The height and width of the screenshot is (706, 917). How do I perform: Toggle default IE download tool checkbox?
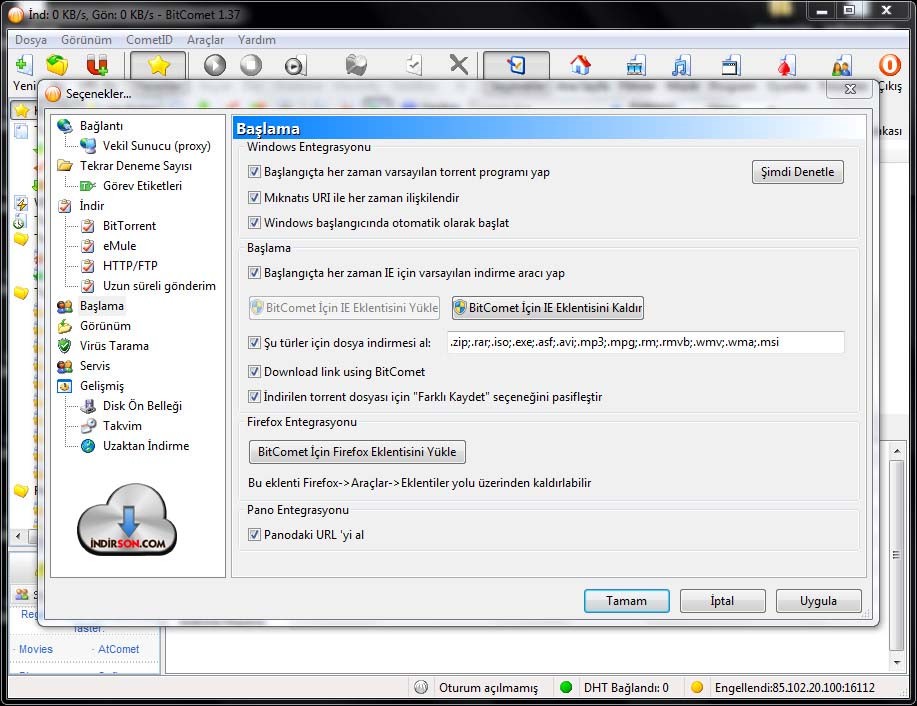coord(254,273)
